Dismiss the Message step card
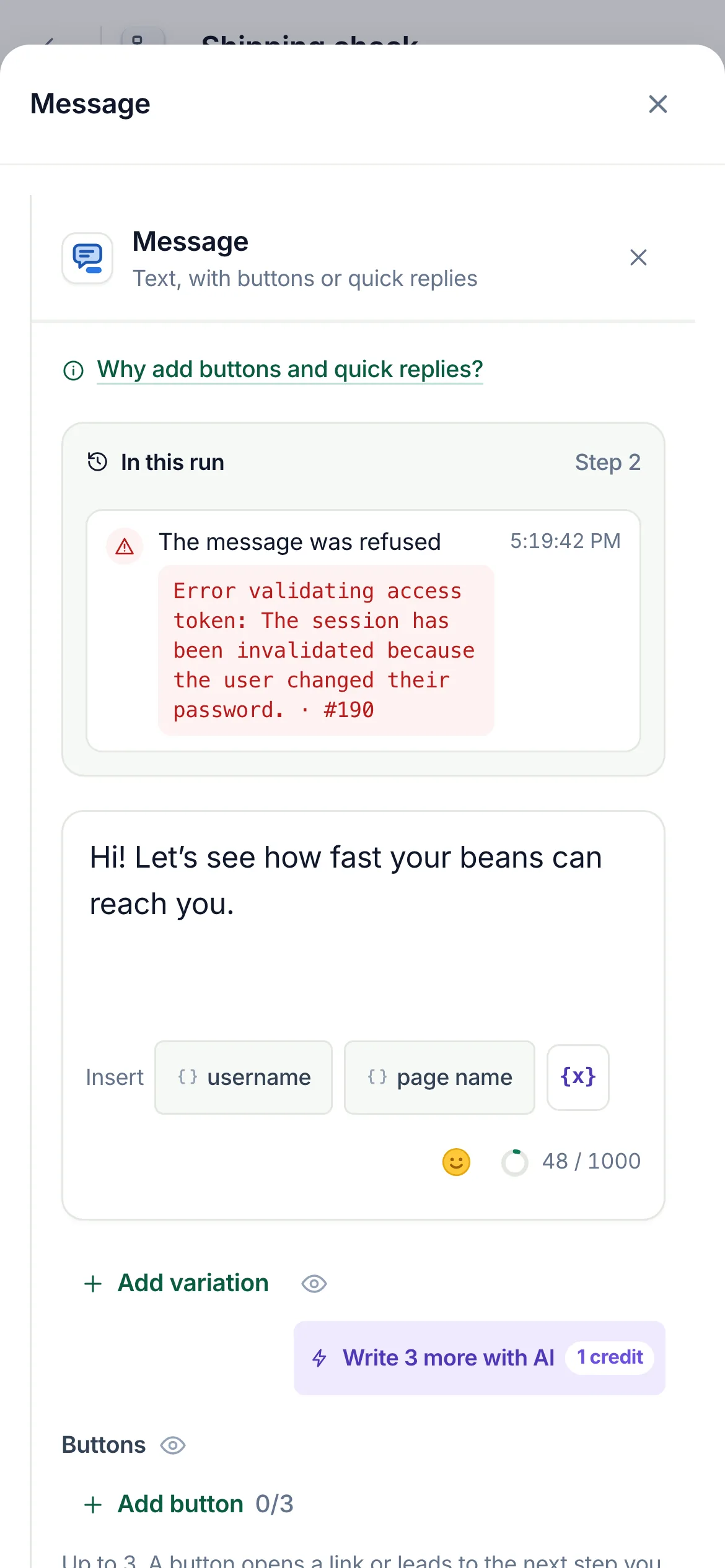The height and width of the screenshot is (1568, 725). click(x=638, y=257)
